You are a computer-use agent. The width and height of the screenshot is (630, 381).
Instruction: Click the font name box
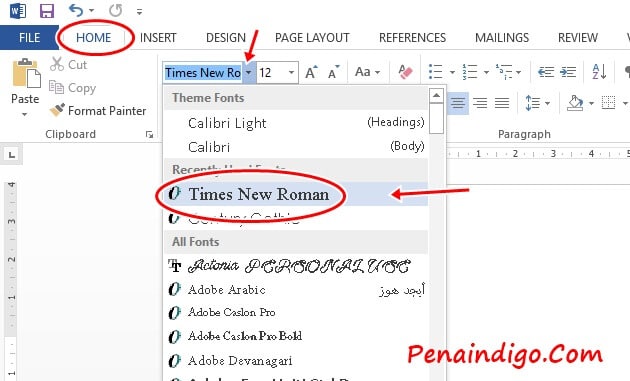[x=203, y=73]
